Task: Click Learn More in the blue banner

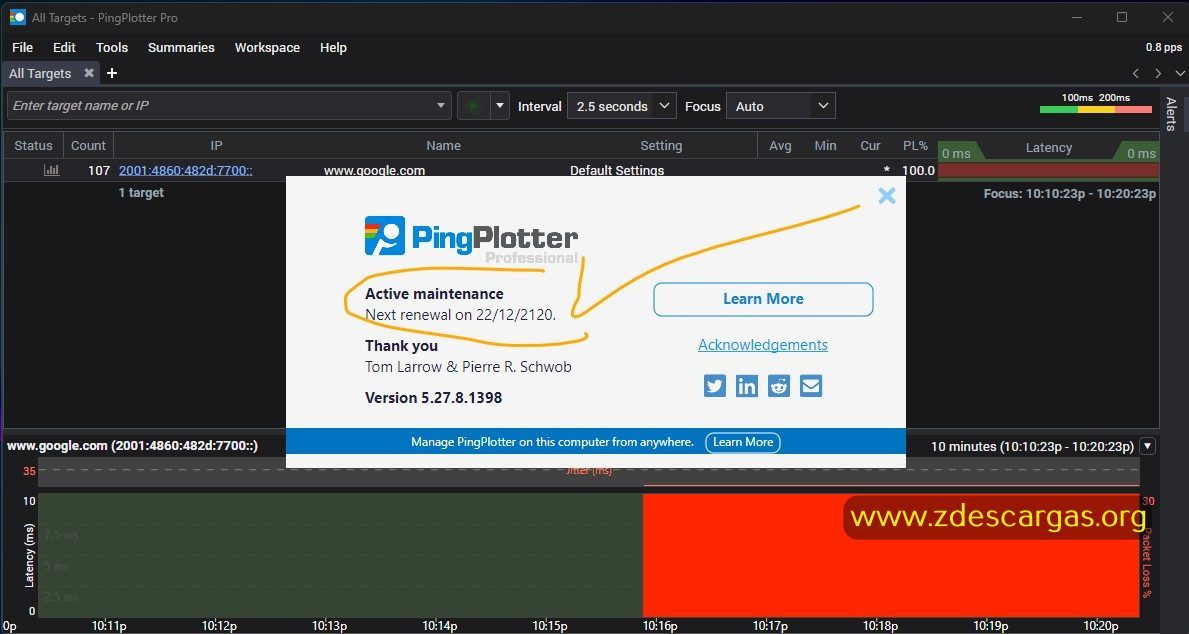Action: click(x=742, y=442)
